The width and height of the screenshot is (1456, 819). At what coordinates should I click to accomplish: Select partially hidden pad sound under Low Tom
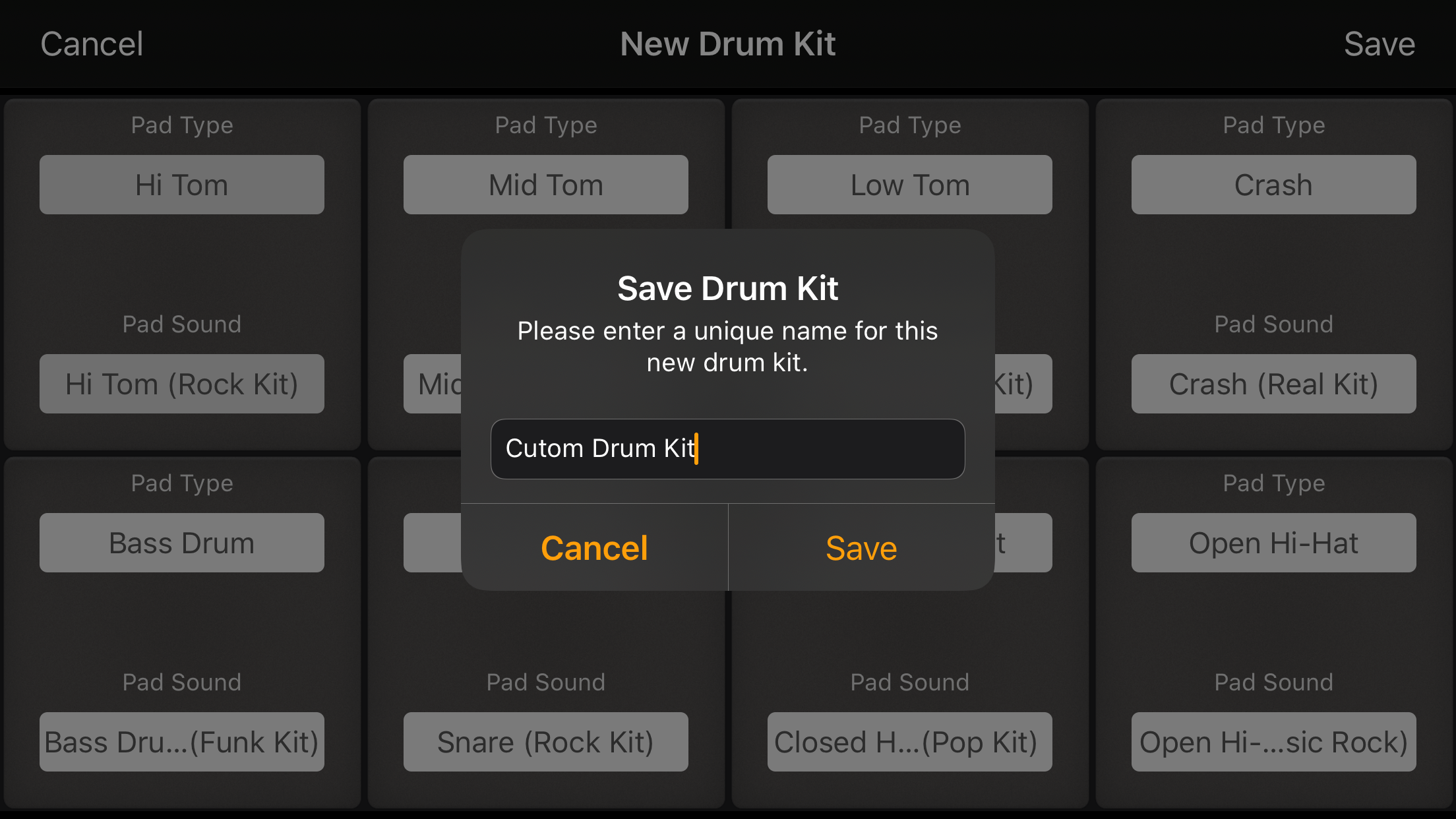point(1023,384)
